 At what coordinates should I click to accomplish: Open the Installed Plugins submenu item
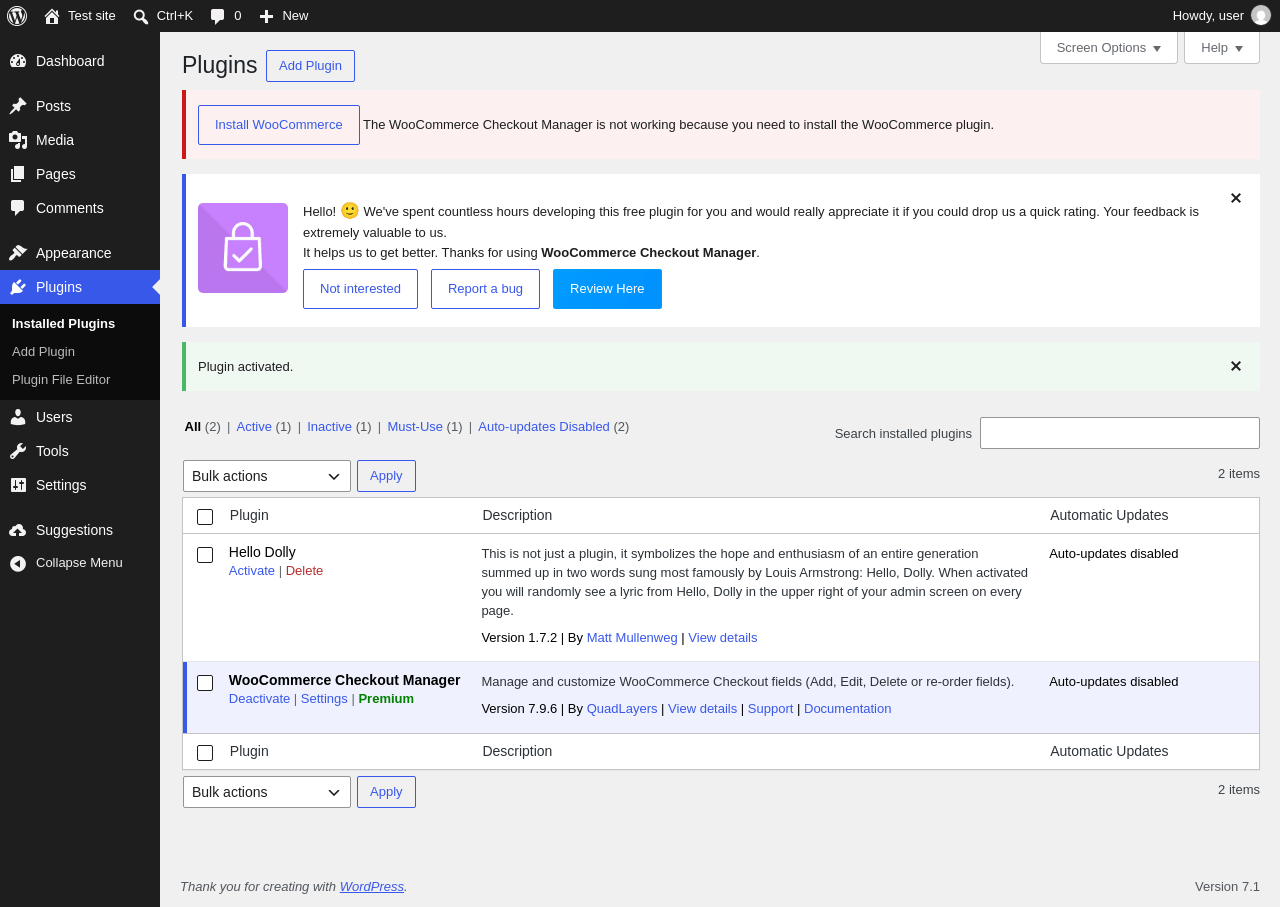click(64, 324)
